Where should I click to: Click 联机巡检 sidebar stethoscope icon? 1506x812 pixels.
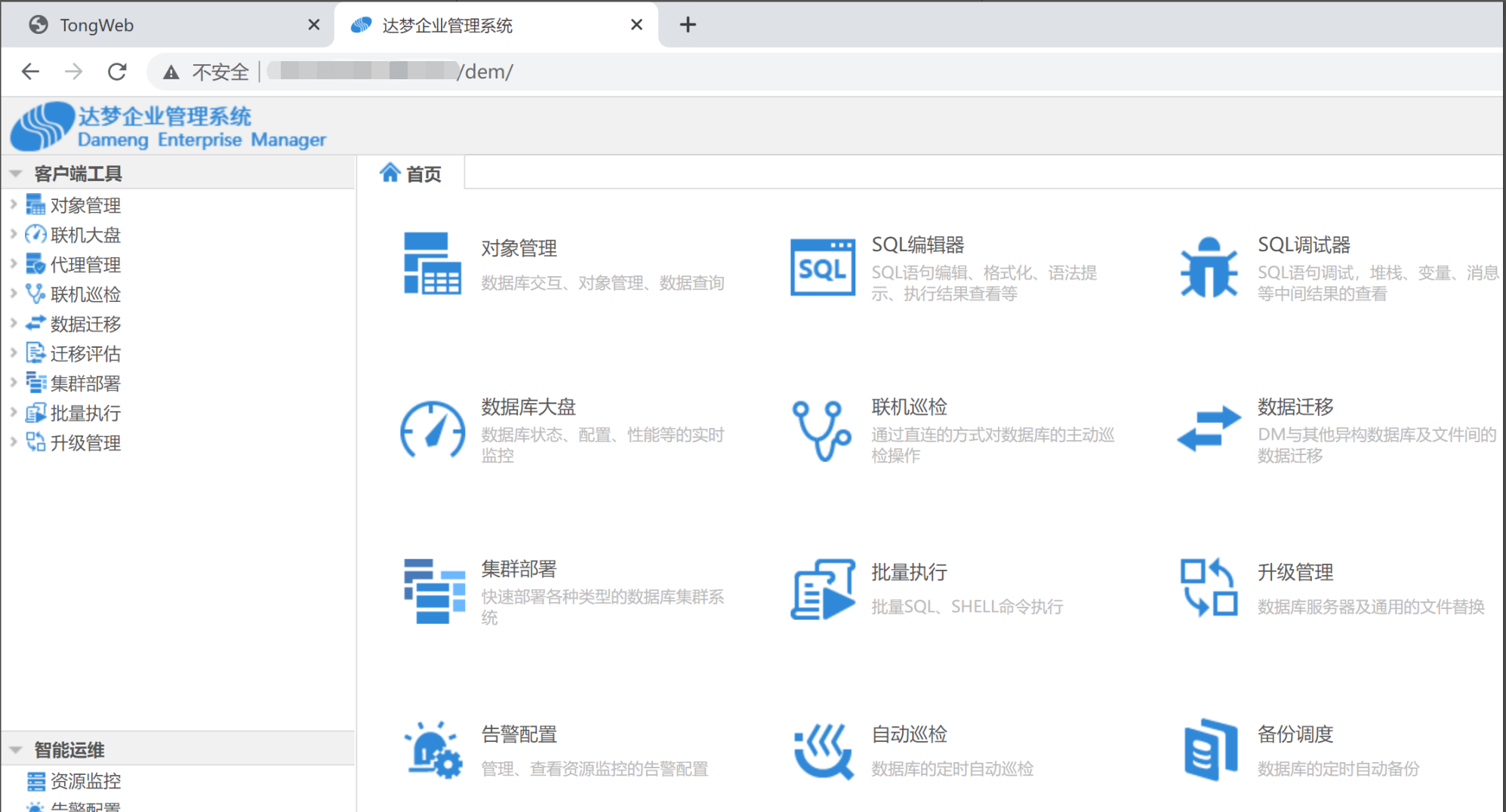click(x=35, y=294)
